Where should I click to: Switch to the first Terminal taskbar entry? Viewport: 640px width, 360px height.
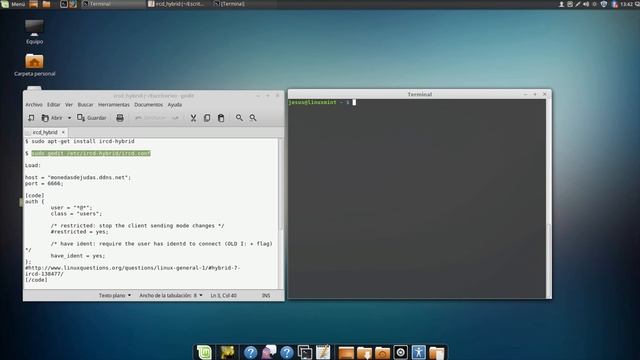[112, 4]
